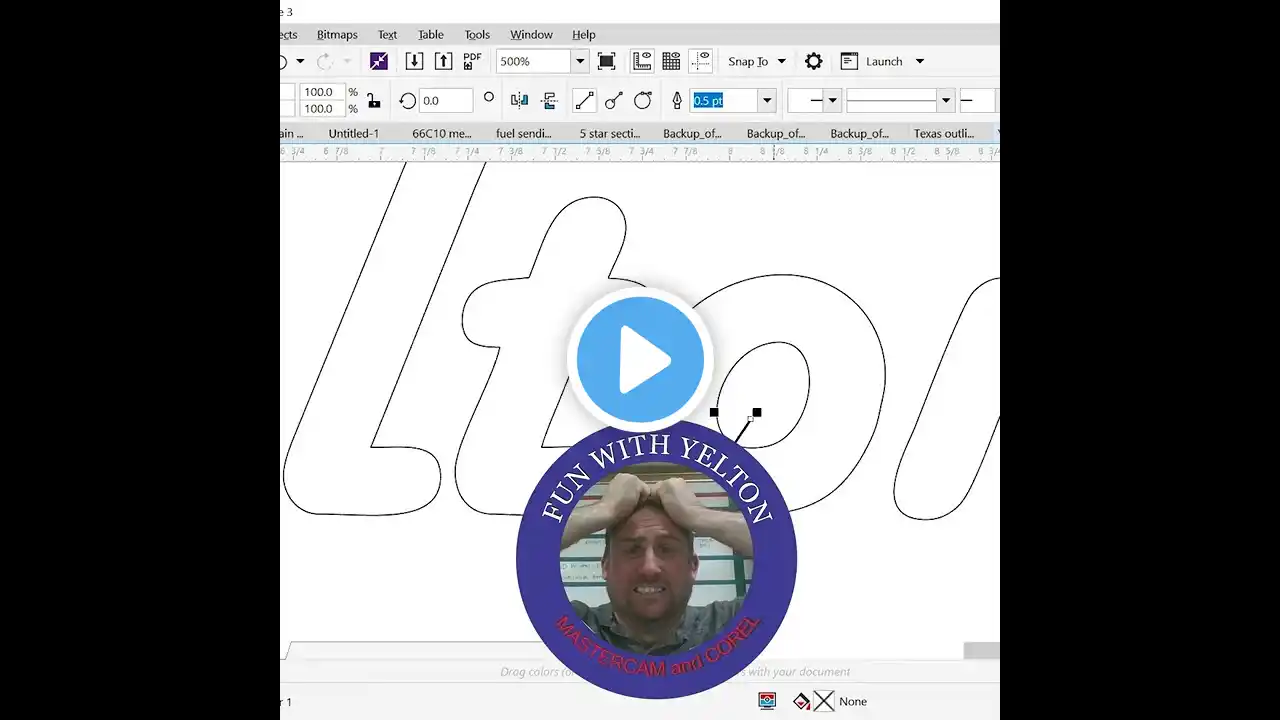Screen dimensions: 1280x720
Task: Click the "None" fill label in status bar
Action: (853, 701)
